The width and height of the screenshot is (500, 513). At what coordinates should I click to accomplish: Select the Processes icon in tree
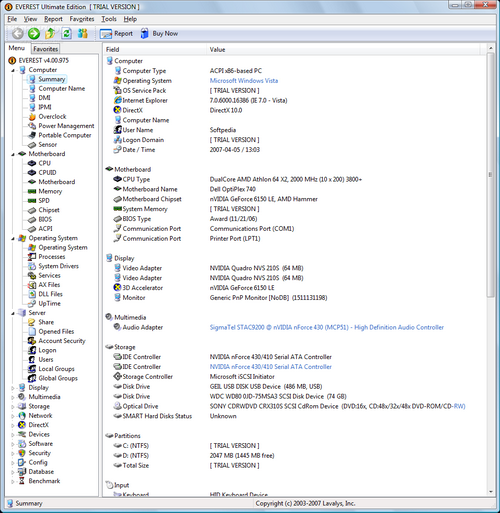point(32,257)
